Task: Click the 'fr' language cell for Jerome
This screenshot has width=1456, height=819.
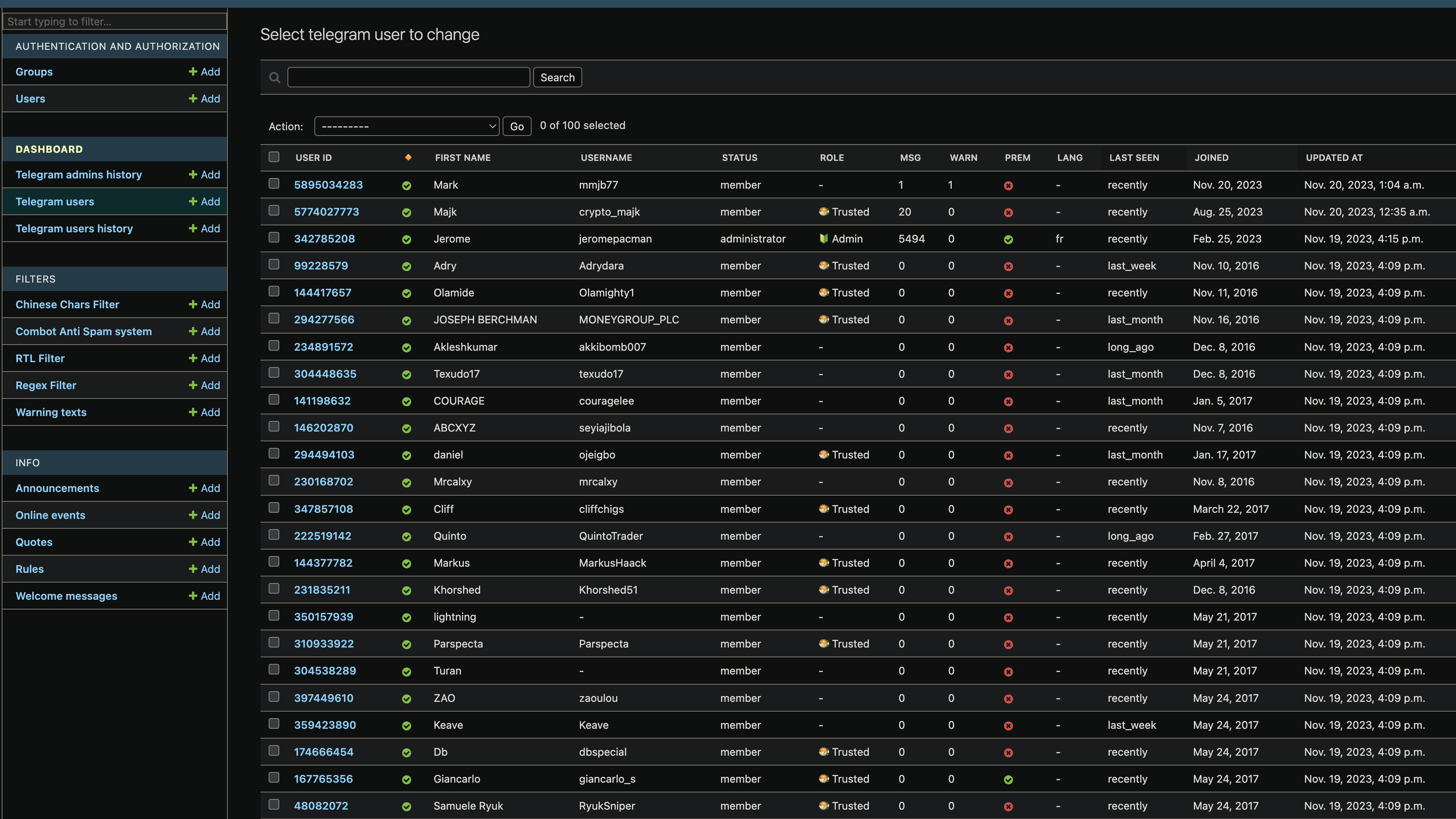Action: tap(1059, 238)
